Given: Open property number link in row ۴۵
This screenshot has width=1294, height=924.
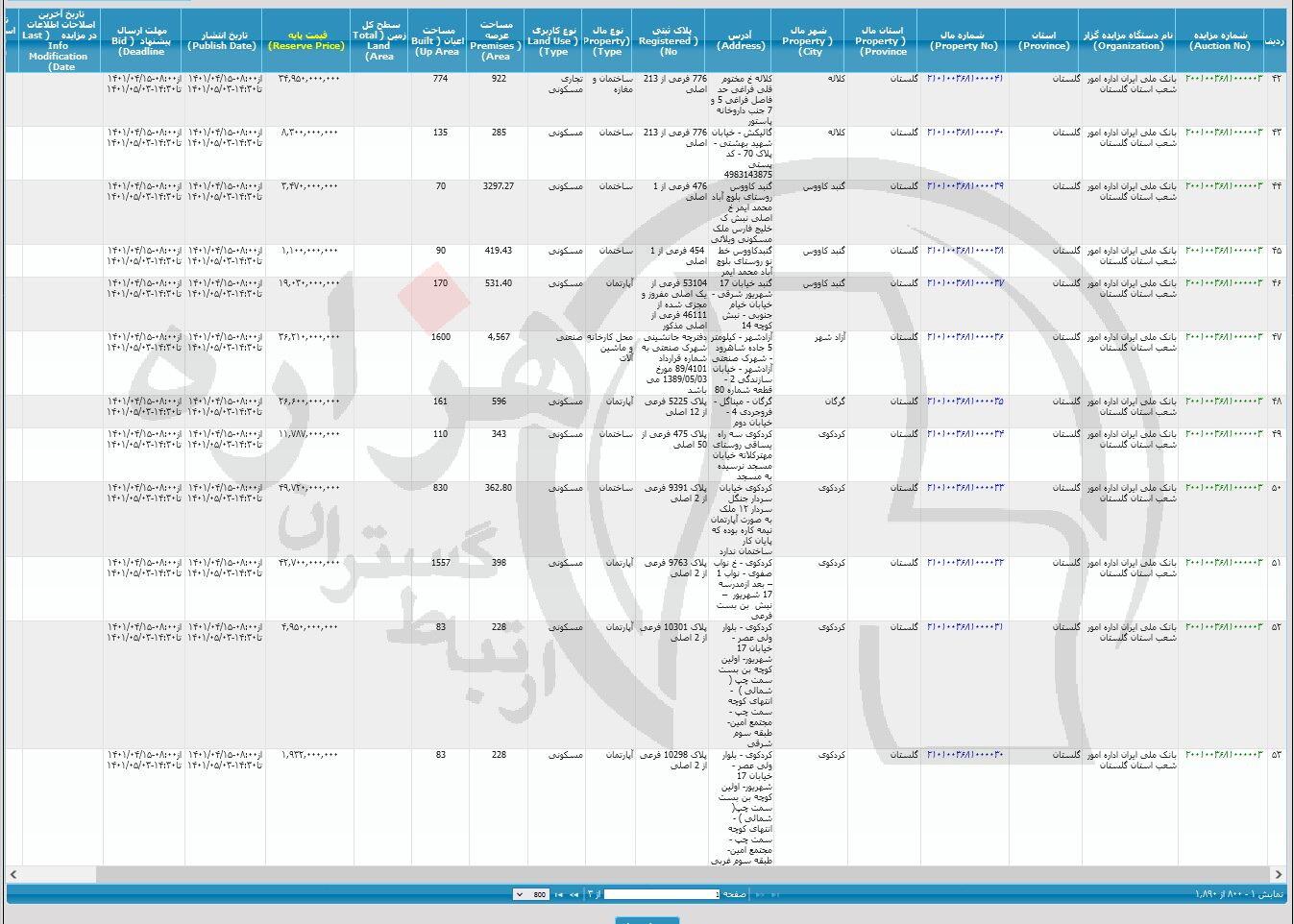Looking at the screenshot, I should point(964,251).
